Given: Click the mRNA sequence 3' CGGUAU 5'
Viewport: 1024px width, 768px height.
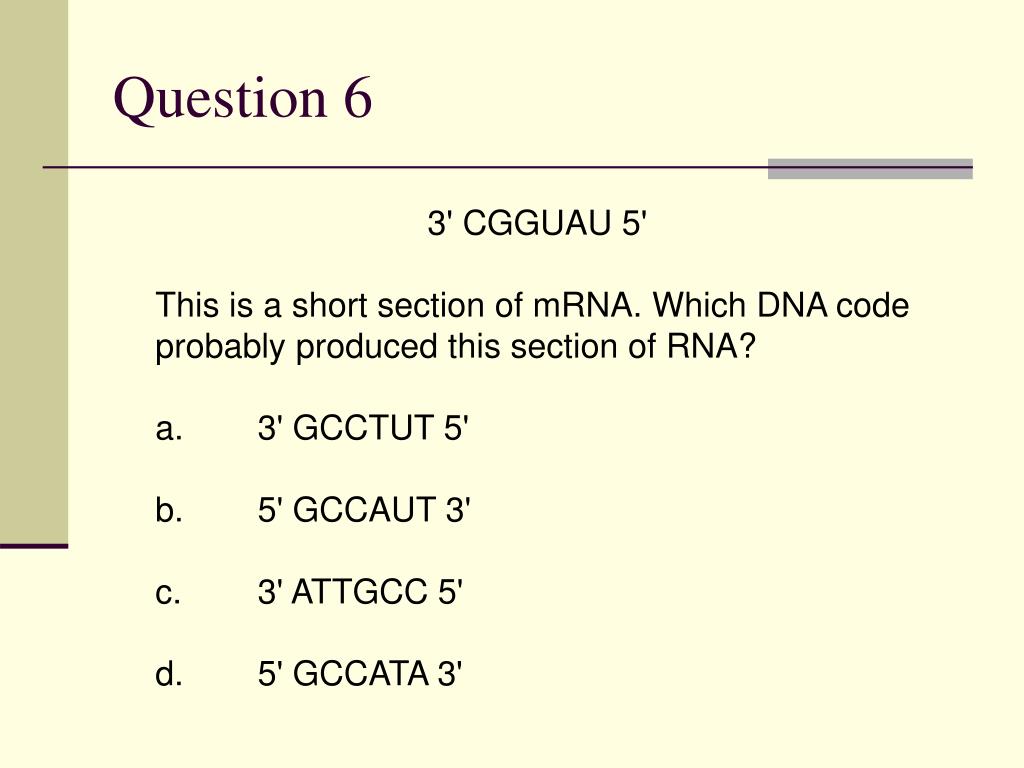Looking at the screenshot, I should 537,223.
